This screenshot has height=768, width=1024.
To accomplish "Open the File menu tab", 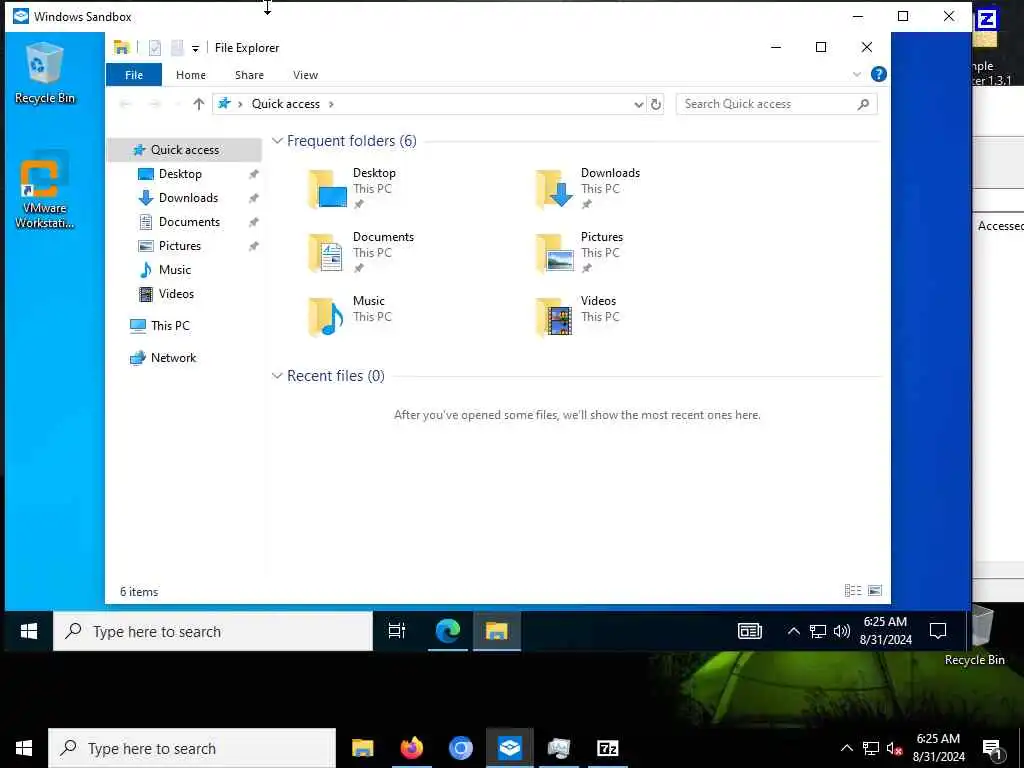I will (134, 74).
